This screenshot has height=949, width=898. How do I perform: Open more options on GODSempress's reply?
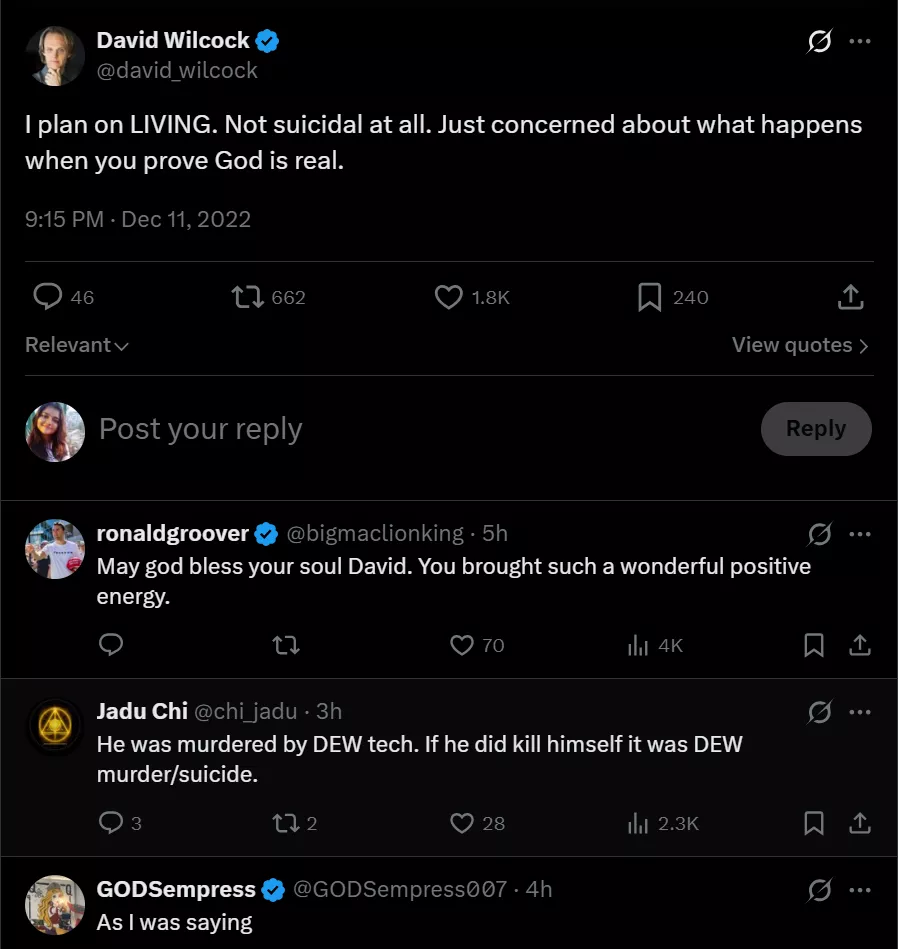tap(859, 890)
